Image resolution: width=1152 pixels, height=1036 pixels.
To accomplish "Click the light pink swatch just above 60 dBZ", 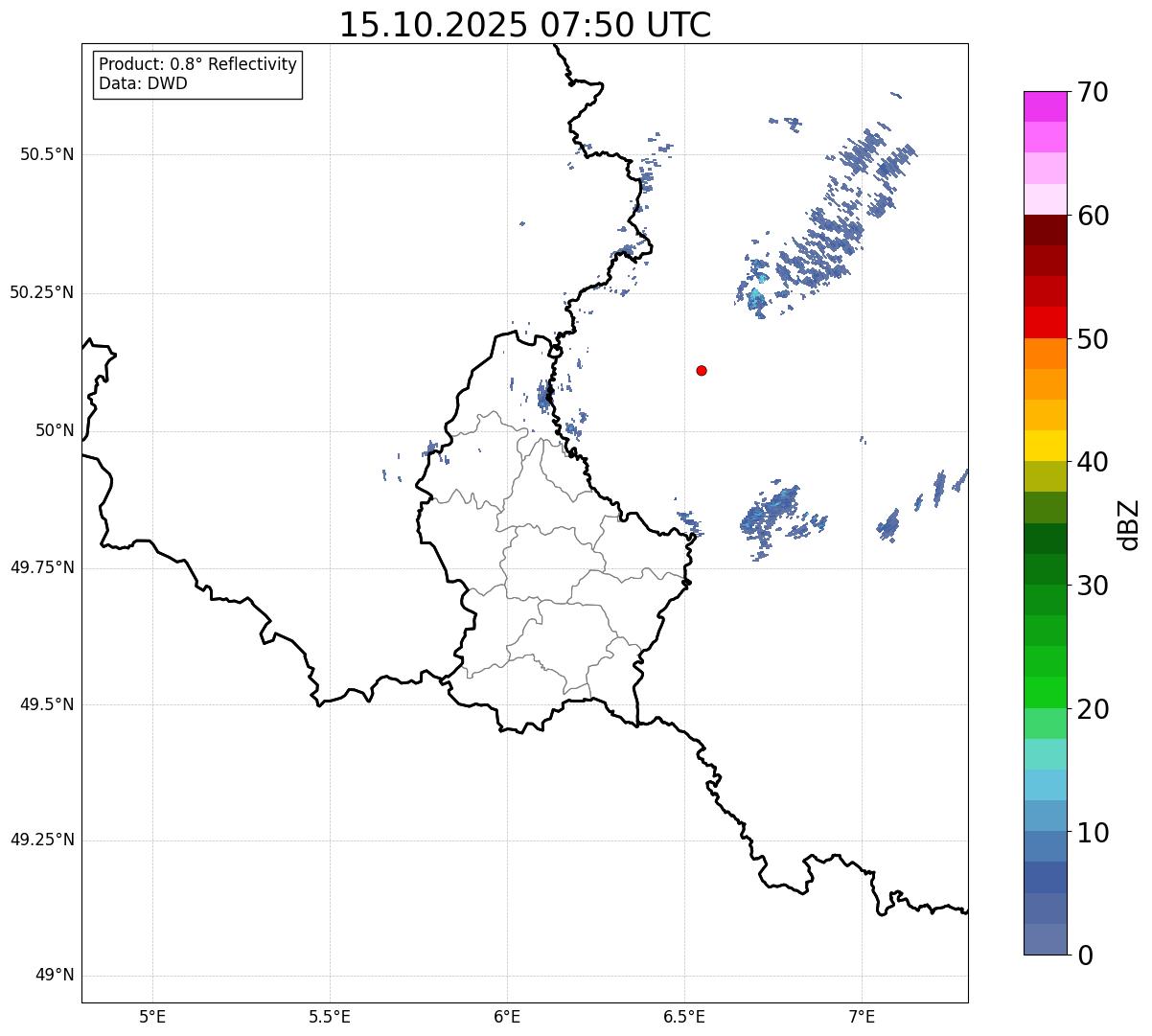I will click(1045, 199).
